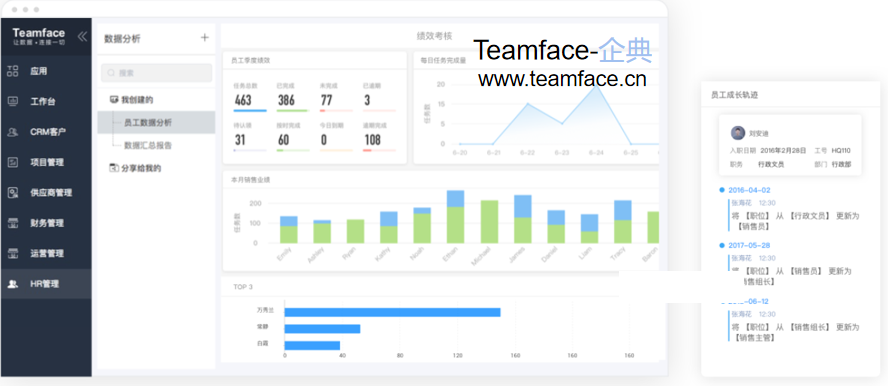The height and width of the screenshot is (386, 888).
Task: Click the 员工季度绩效 card title
Action: tap(250, 60)
